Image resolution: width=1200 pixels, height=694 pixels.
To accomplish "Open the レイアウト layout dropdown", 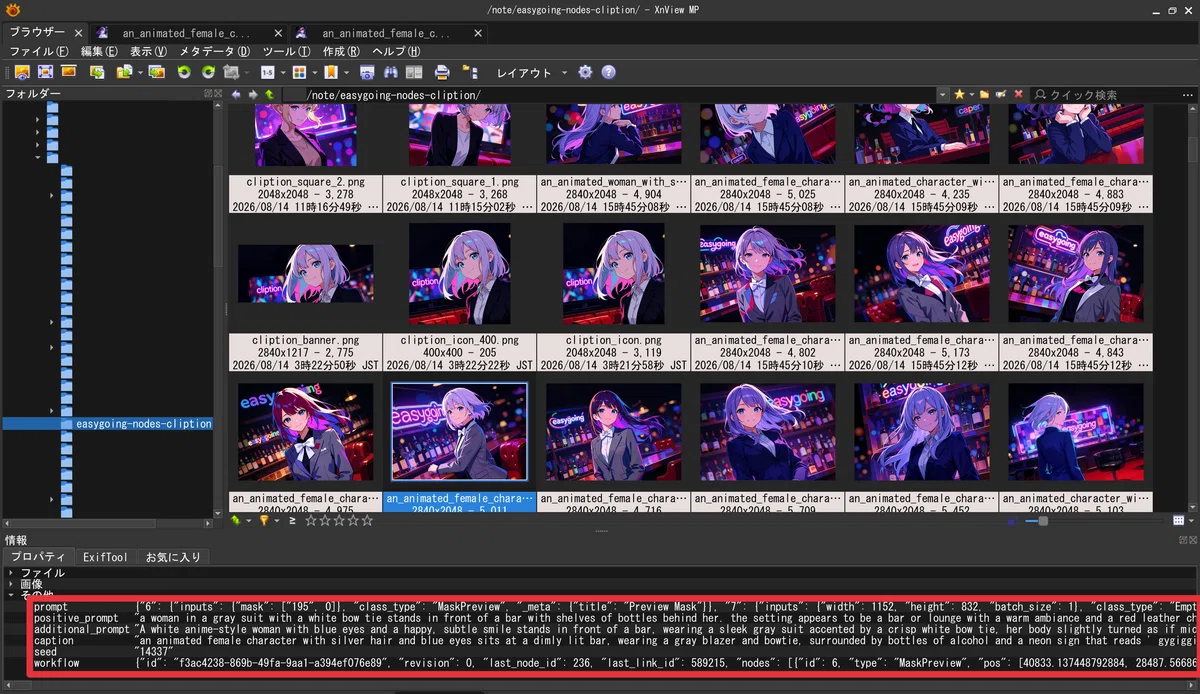I will 531,72.
